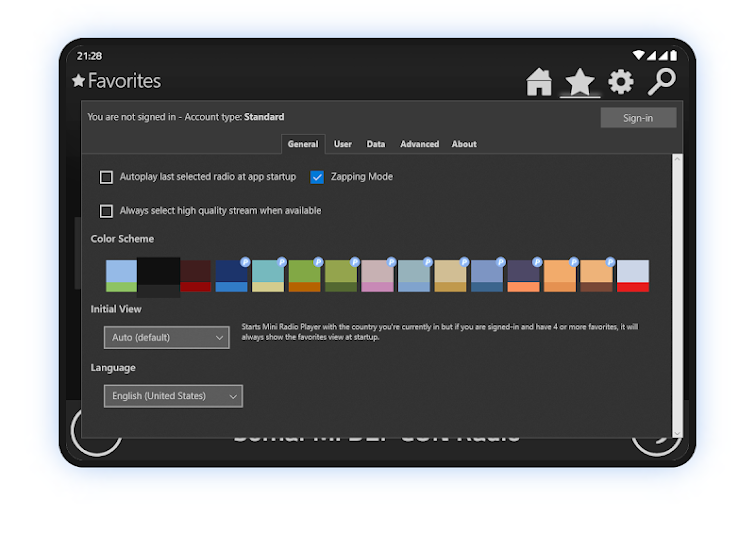Enable autoplay last selected radio at startup
Screen dimensions: 755x550
(106, 177)
